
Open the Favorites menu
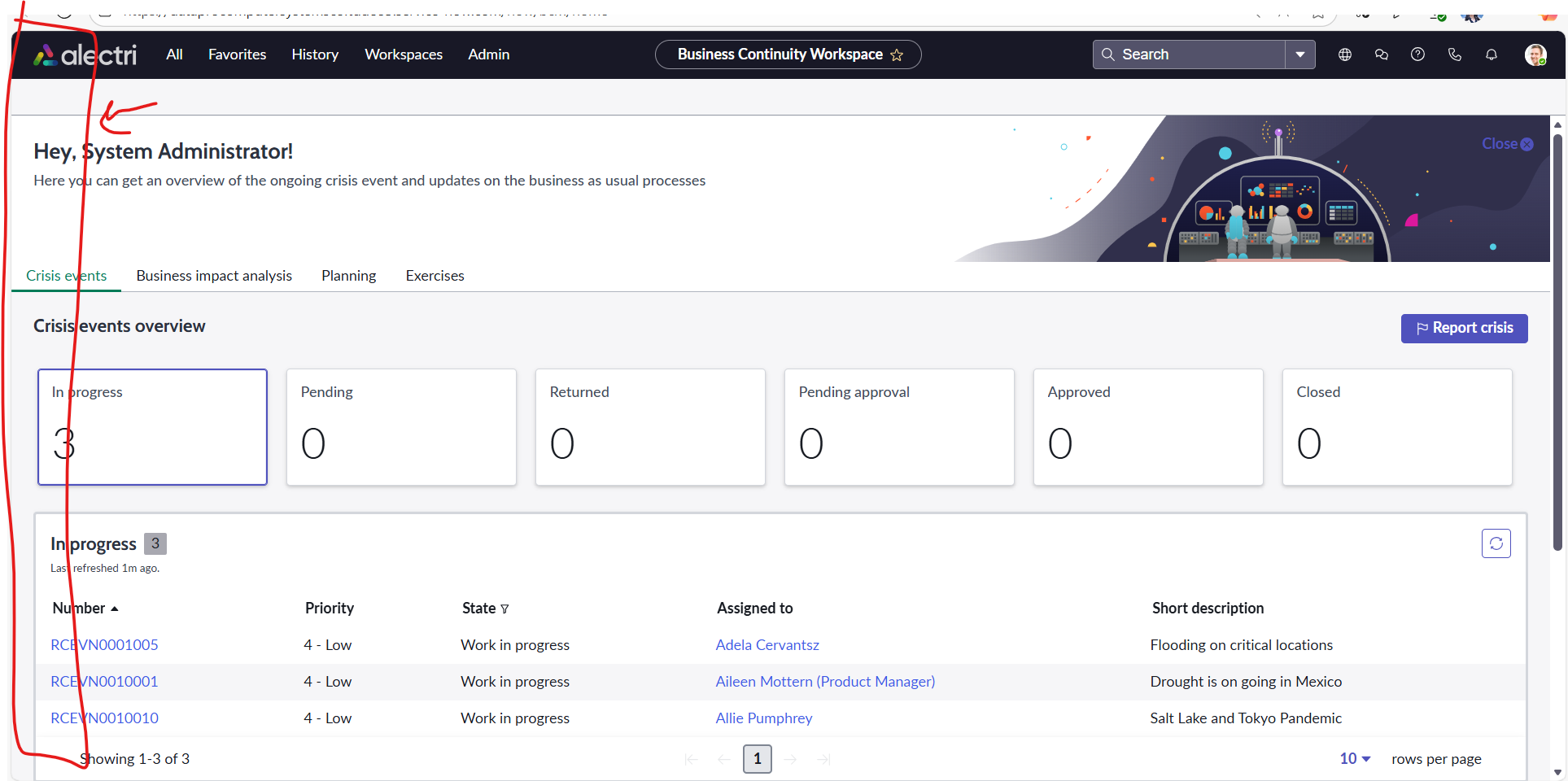[237, 55]
